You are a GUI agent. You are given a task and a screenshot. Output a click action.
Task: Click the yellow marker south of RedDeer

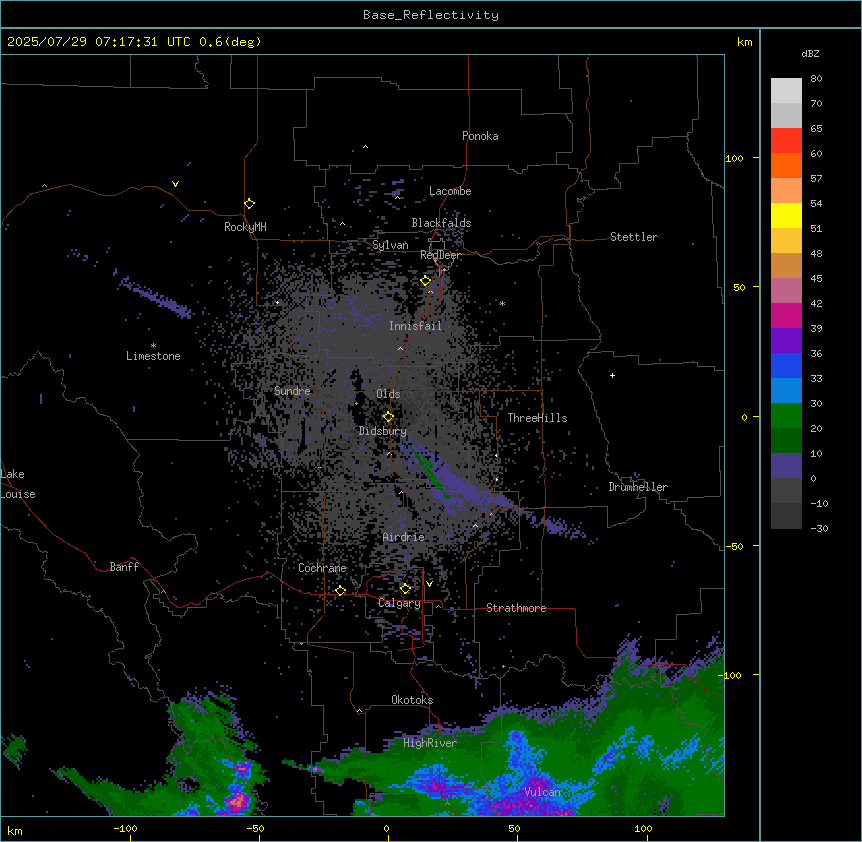426,281
